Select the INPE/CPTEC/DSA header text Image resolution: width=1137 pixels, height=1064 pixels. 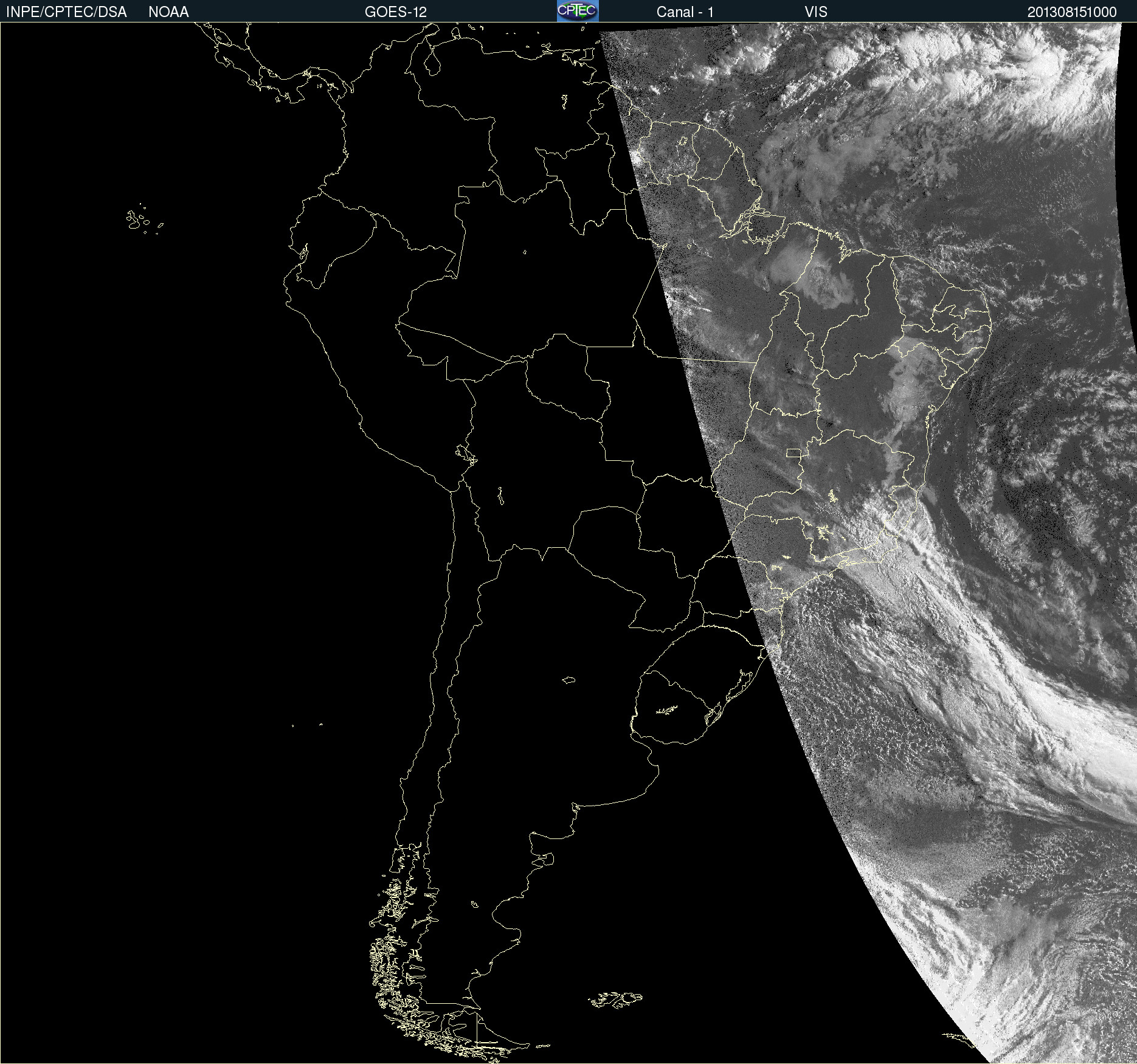click(66, 12)
